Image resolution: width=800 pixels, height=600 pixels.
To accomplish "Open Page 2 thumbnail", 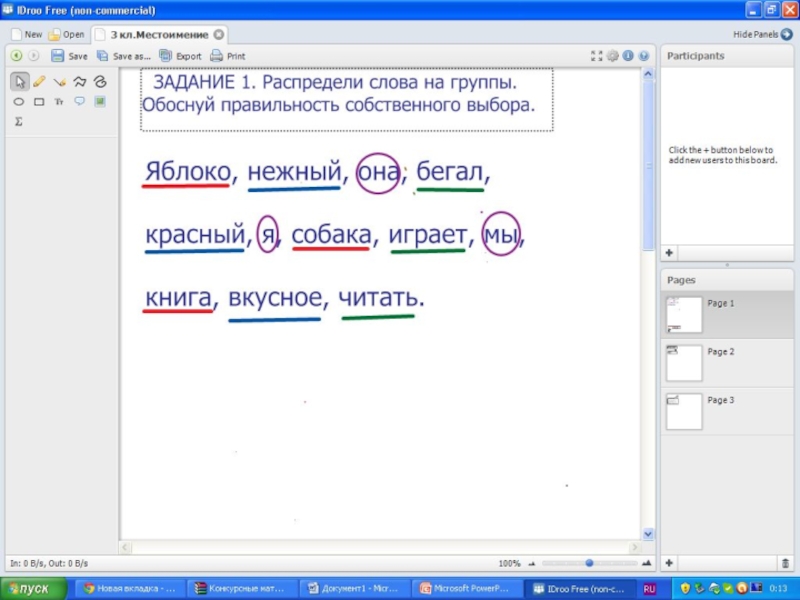I will [685, 362].
